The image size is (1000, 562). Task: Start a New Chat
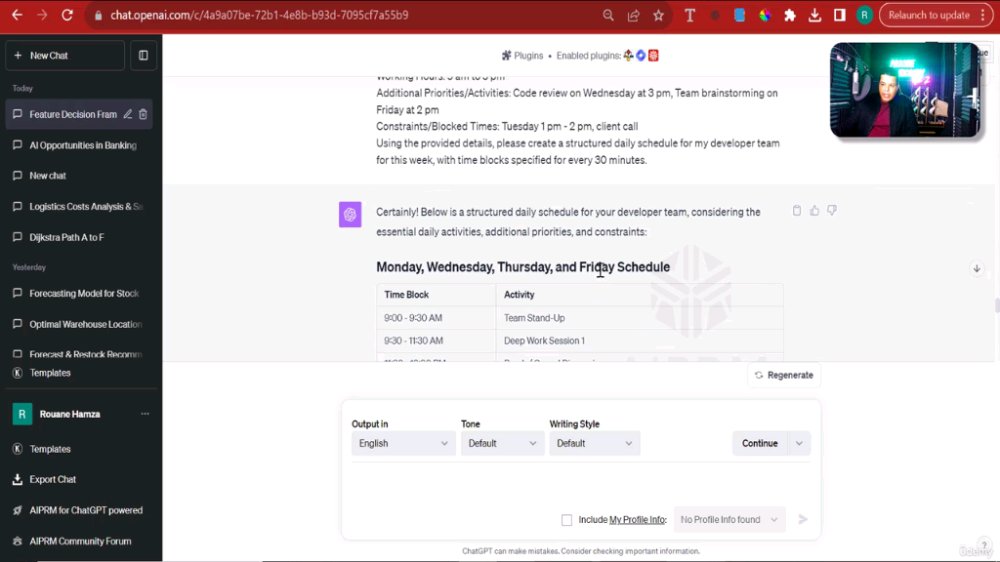65,55
